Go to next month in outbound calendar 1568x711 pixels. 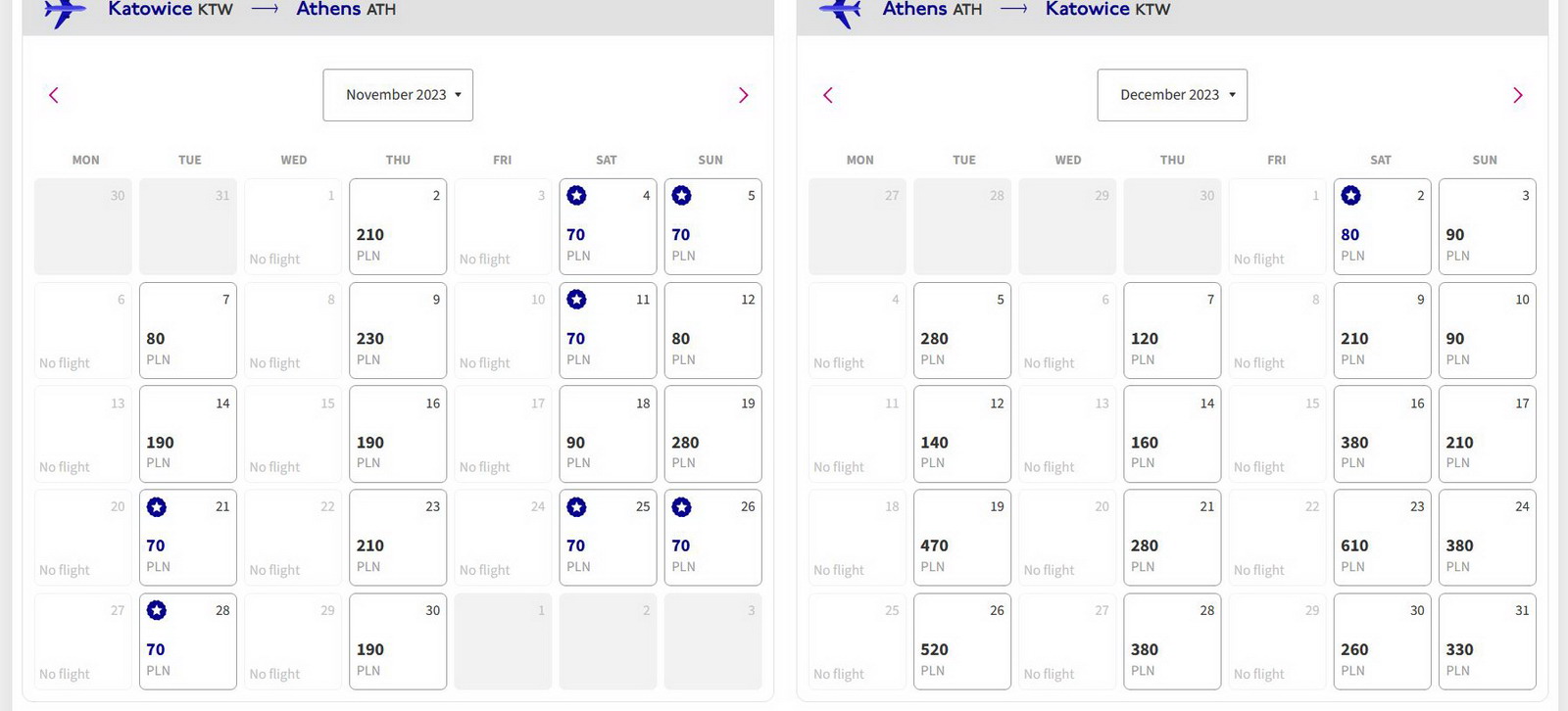click(743, 95)
